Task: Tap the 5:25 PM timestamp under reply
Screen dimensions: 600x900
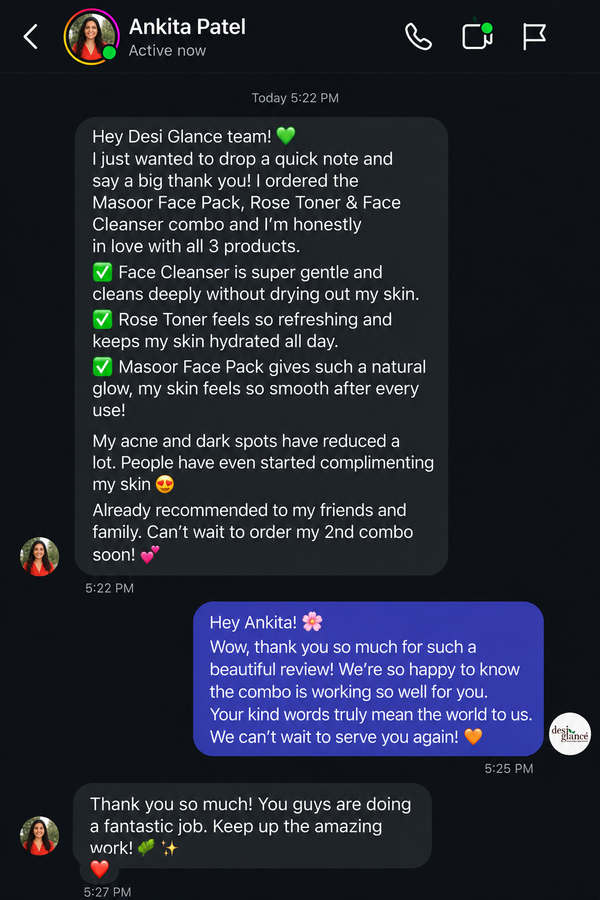Action: tap(509, 768)
